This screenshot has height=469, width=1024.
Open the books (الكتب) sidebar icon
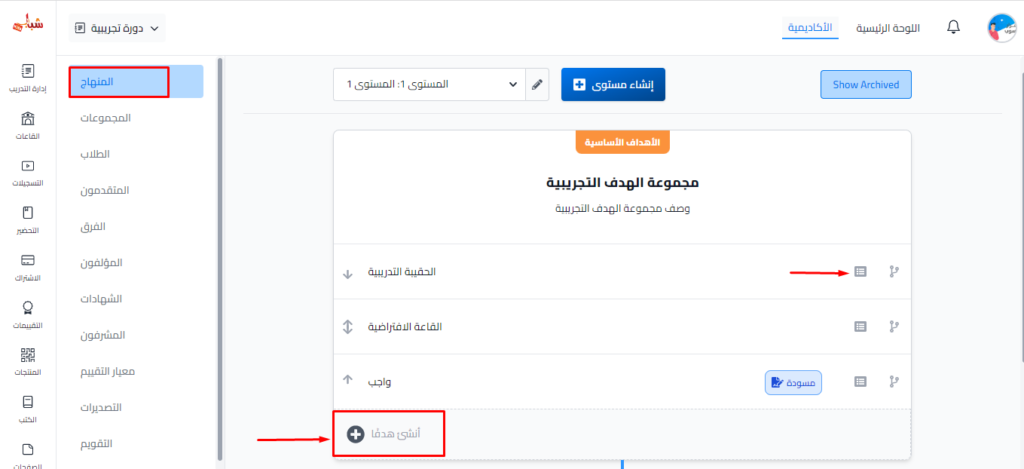coord(27,402)
